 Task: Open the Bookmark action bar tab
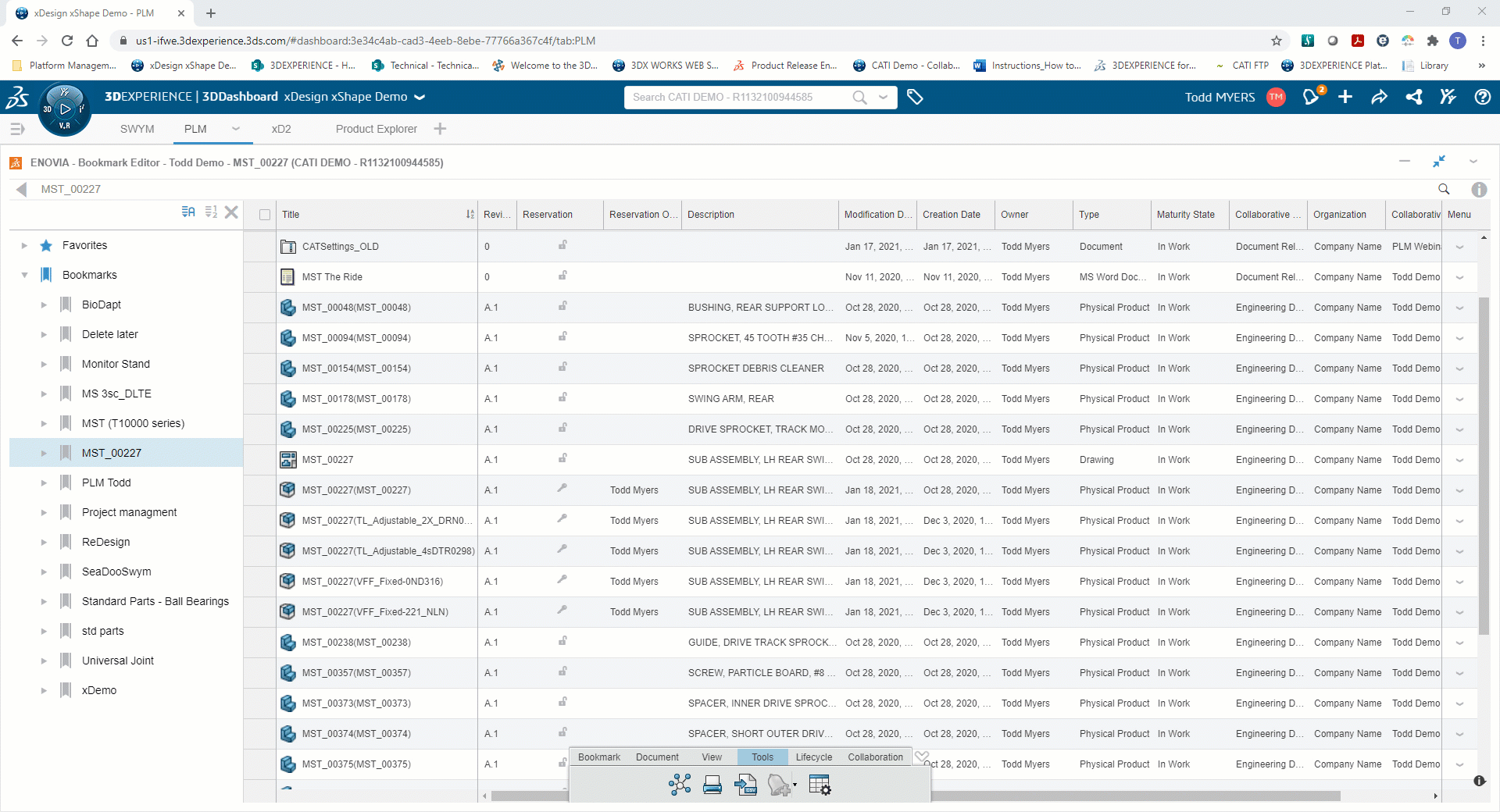coord(599,757)
